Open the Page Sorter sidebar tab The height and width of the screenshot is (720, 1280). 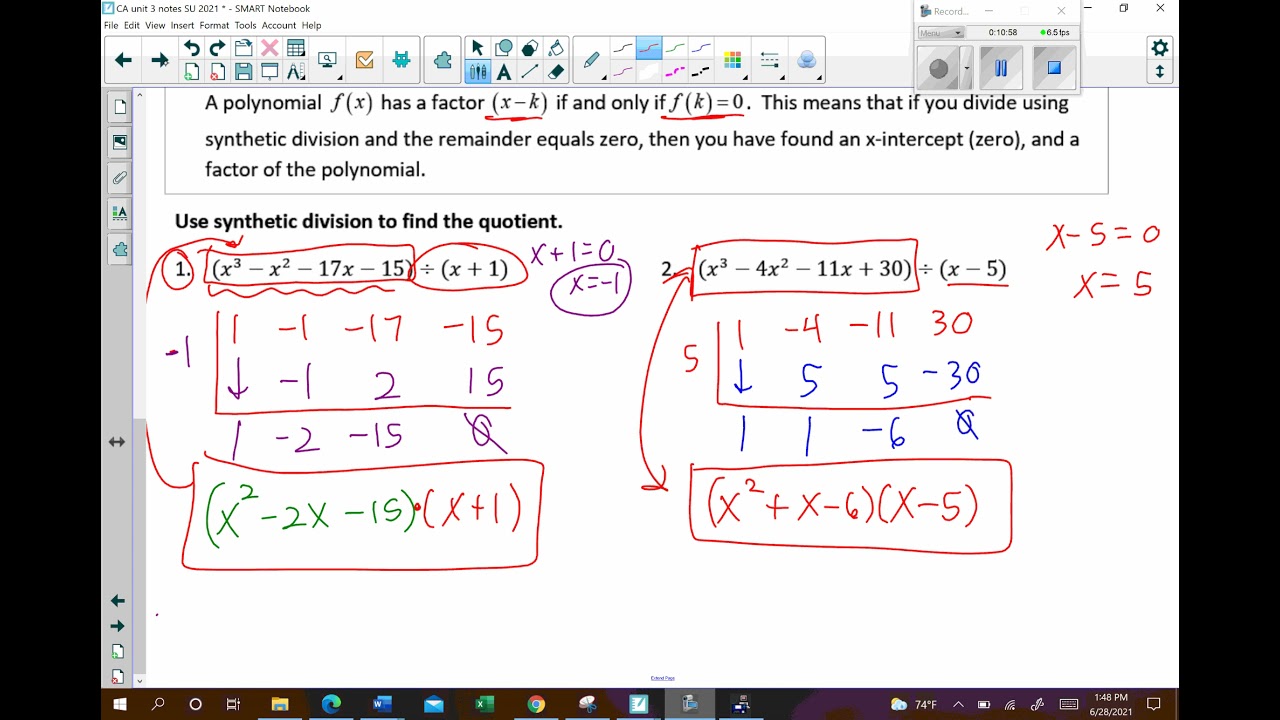click(119, 107)
